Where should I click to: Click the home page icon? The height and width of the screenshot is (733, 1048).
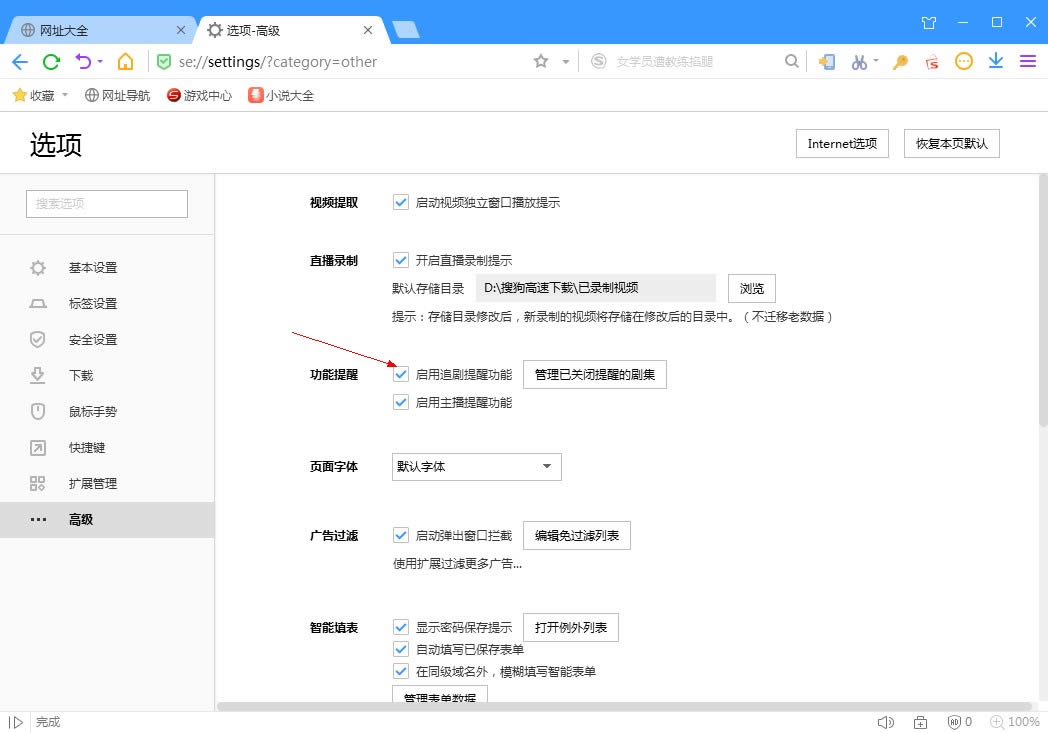coord(125,62)
